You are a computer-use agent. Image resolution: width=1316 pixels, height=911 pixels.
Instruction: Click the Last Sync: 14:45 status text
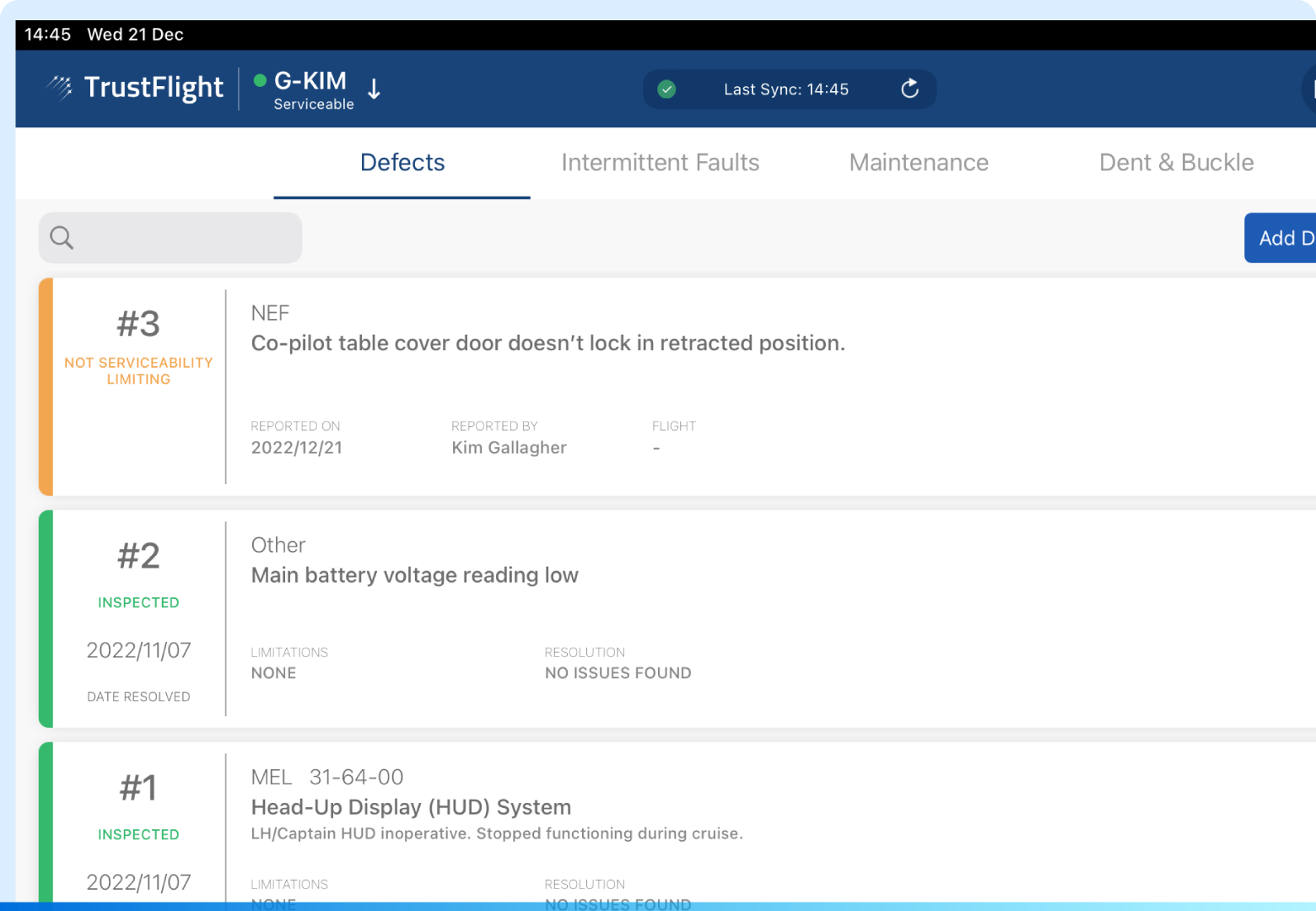point(785,89)
